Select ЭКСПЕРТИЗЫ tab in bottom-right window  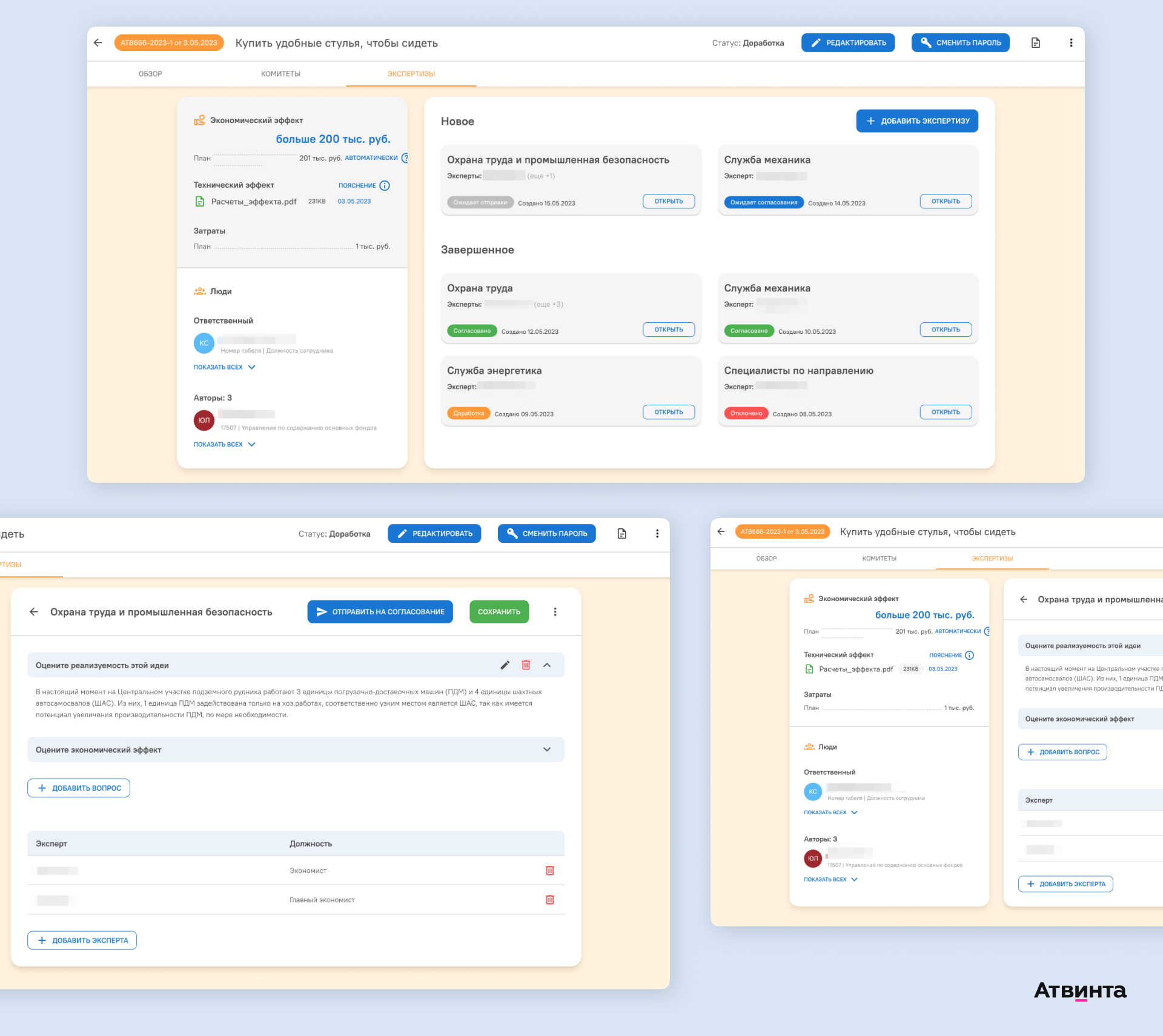pos(992,559)
